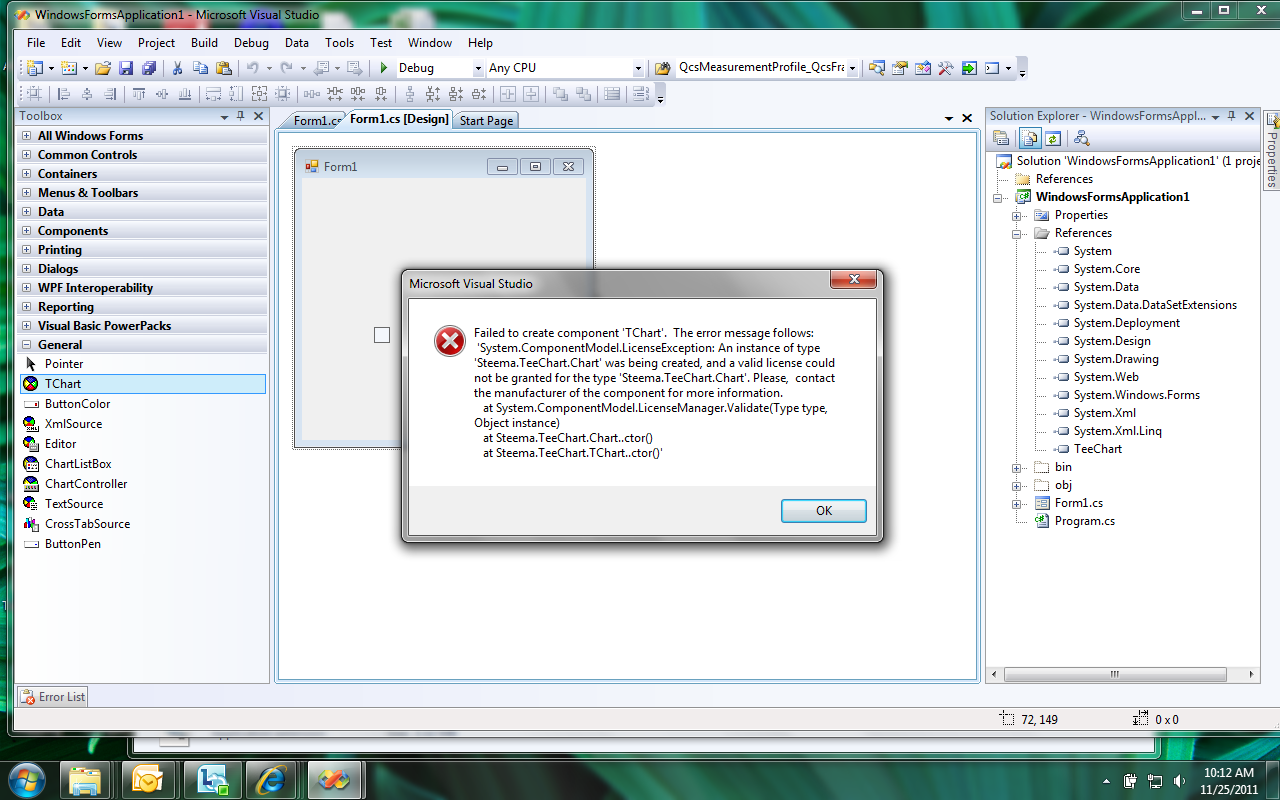Click the Bring to Front layout icon
This screenshot has width=1280, height=800.
pos(559,94)
